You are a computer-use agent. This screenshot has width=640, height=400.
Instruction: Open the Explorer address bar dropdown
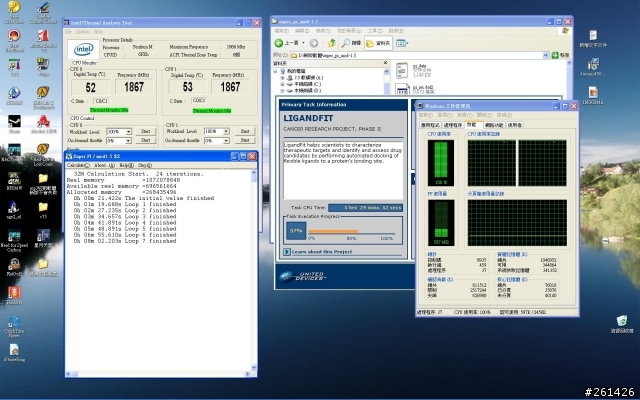point(545,55)
